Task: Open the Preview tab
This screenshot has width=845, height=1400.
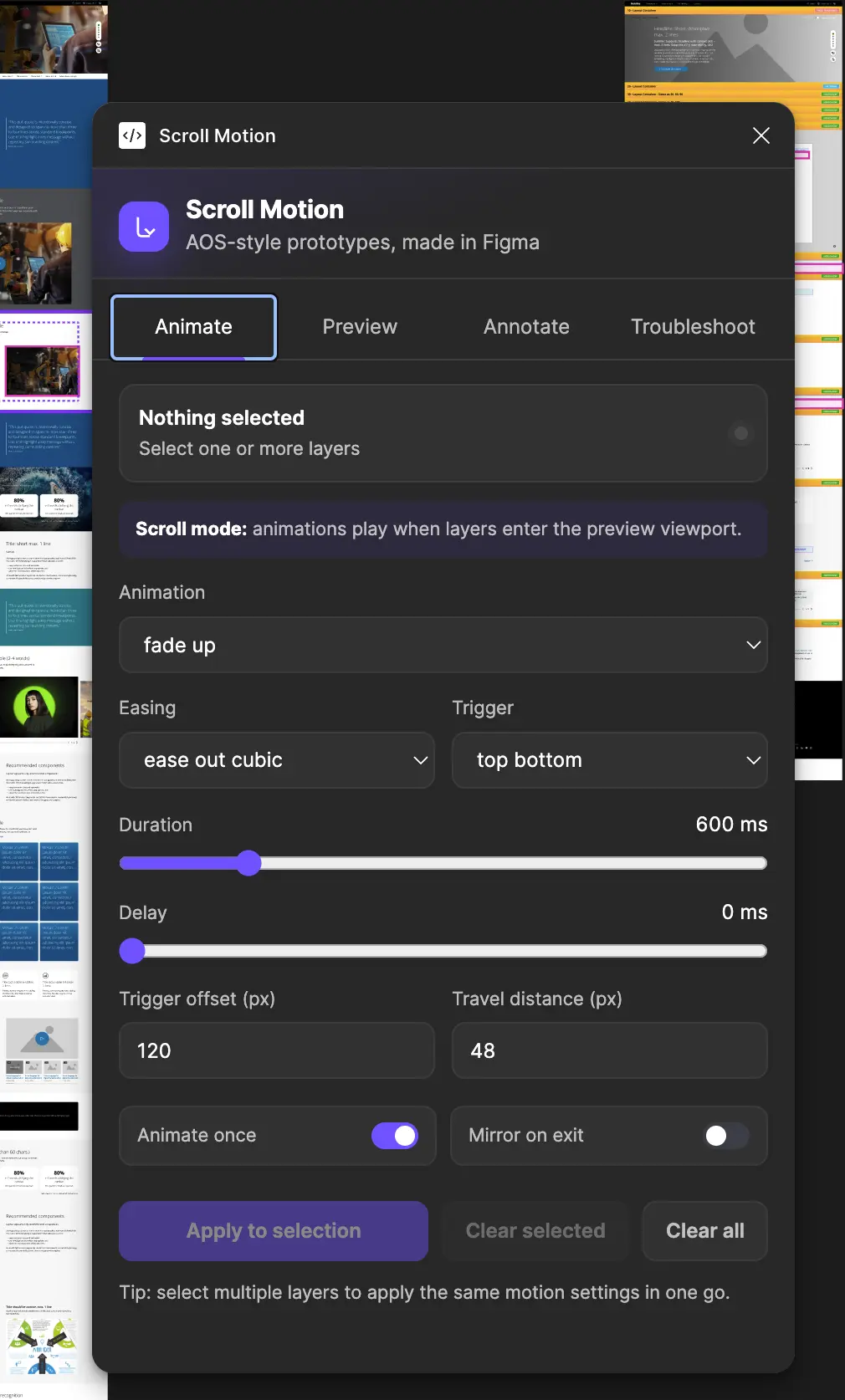Action: [x=360, y=327]
